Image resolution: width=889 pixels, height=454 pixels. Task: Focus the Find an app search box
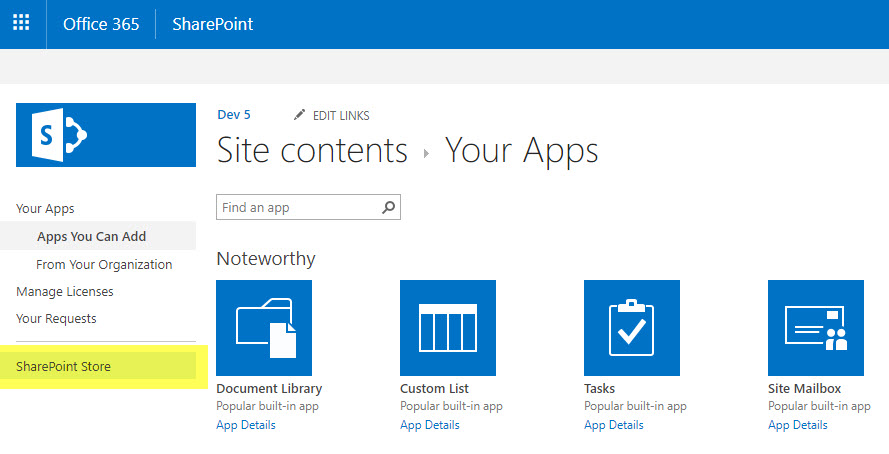308,207
